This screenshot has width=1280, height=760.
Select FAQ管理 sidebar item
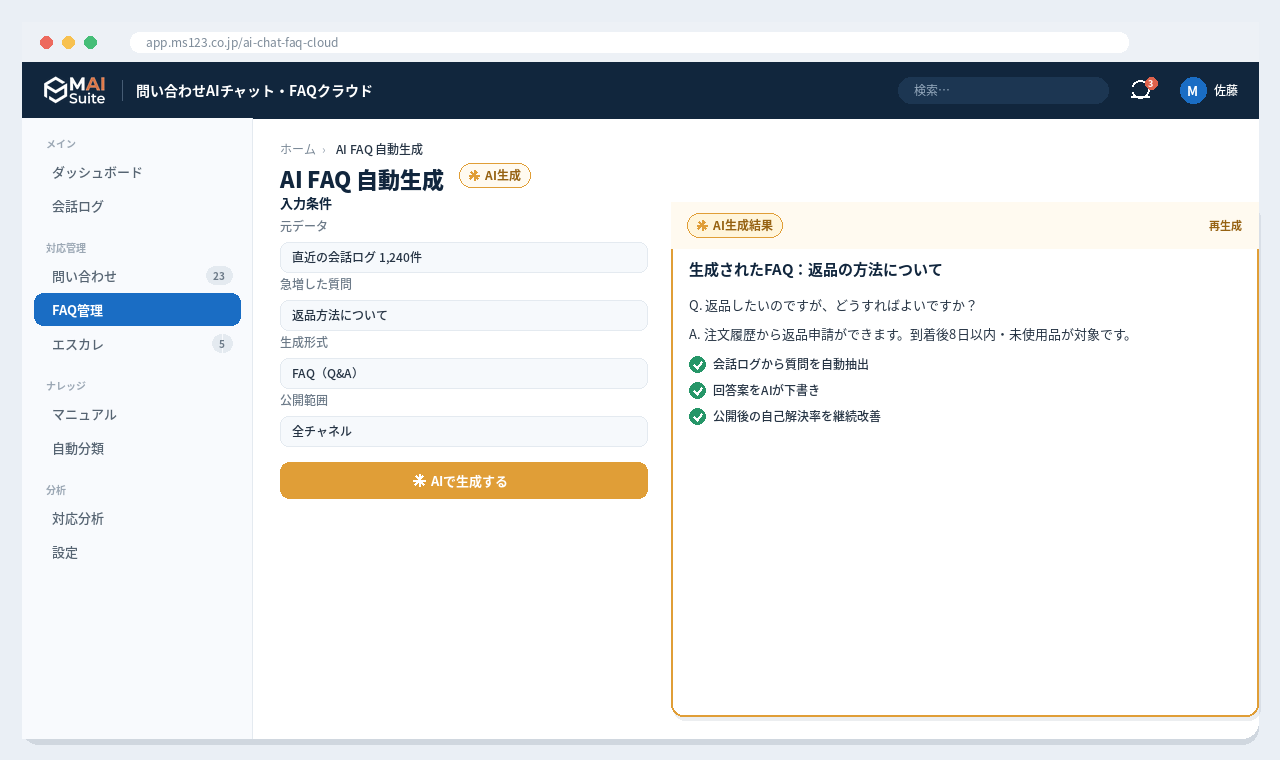pos(137,310)
